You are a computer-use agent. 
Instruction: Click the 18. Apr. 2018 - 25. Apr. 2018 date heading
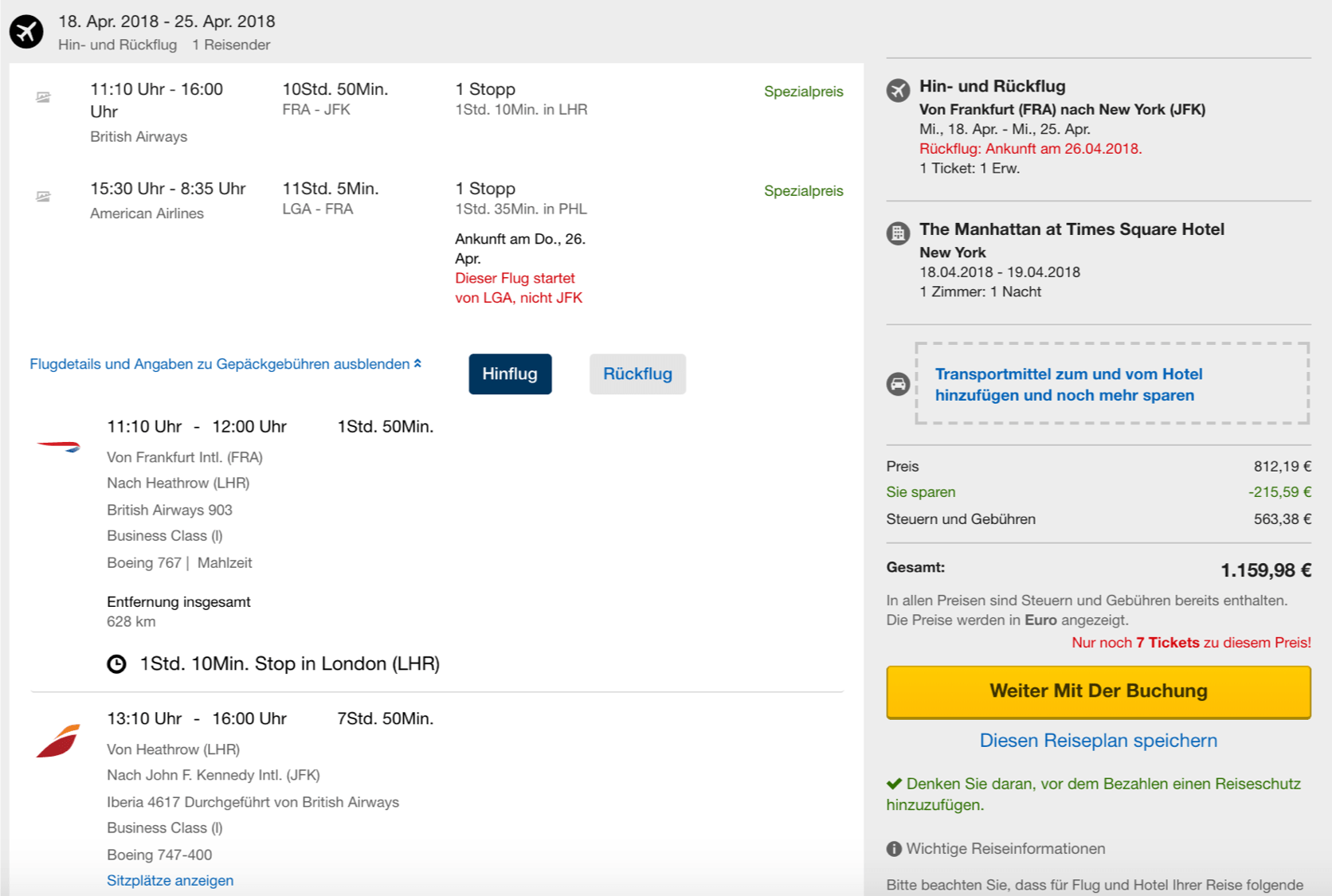(x=166, y=22)
